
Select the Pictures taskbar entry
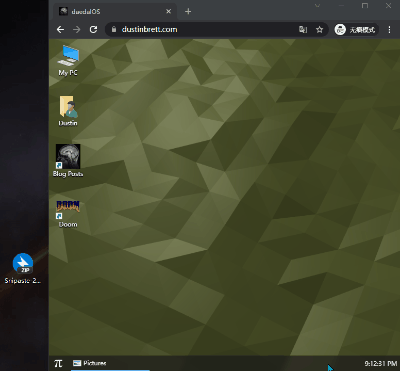110,363
